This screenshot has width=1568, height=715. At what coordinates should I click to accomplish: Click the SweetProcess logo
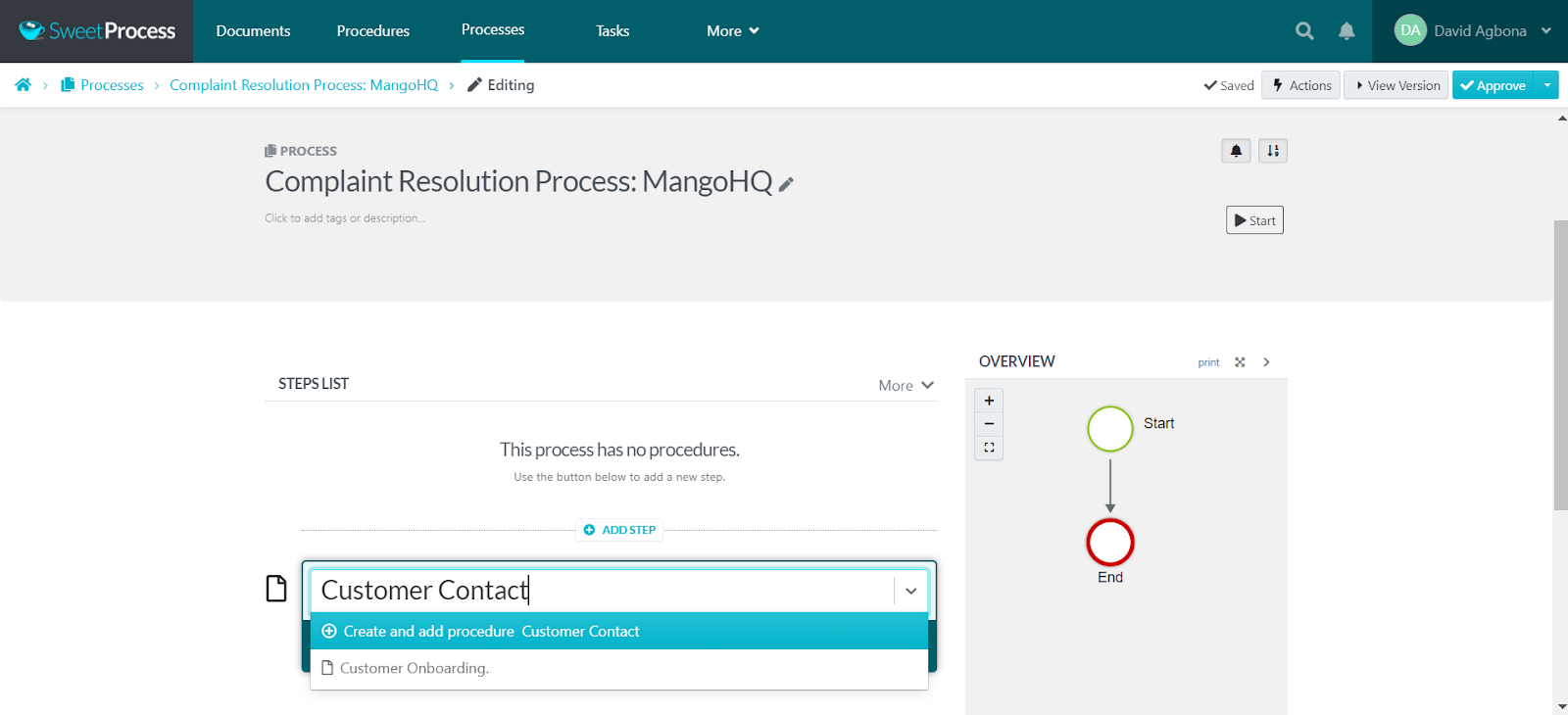click(x=97, y=30)
